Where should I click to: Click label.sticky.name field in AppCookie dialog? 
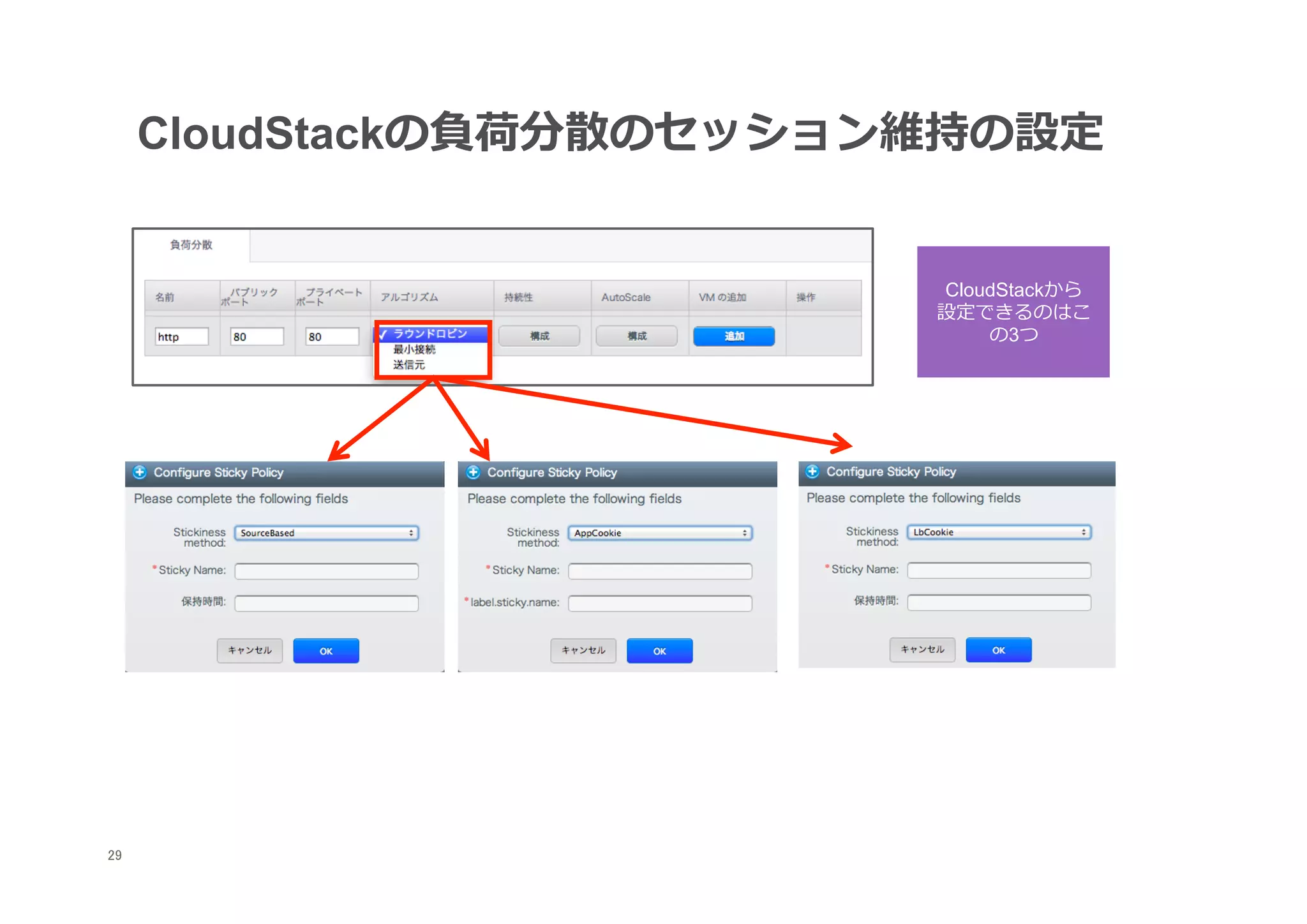(660, 603)
